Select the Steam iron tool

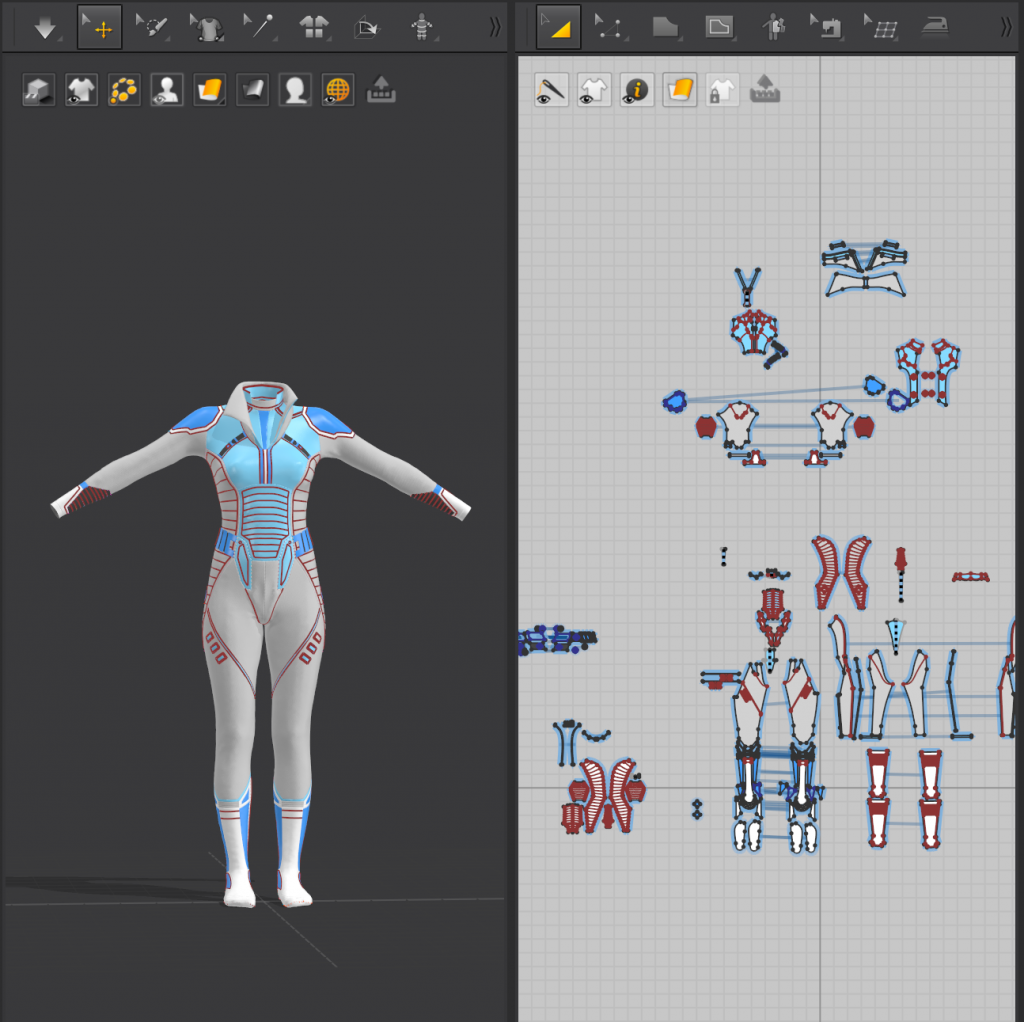(x=934, y=28)
